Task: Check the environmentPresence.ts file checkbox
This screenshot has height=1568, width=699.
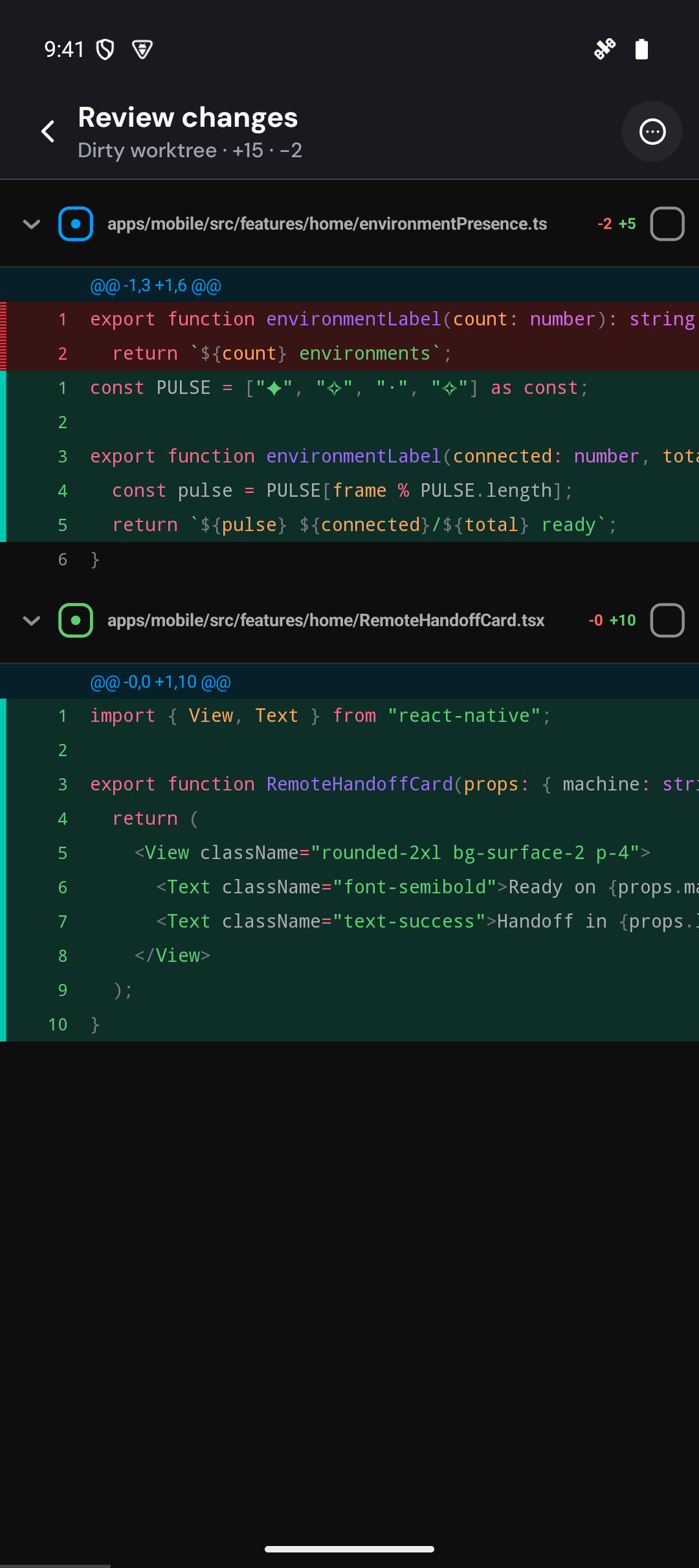Action: tap(667, 224)
